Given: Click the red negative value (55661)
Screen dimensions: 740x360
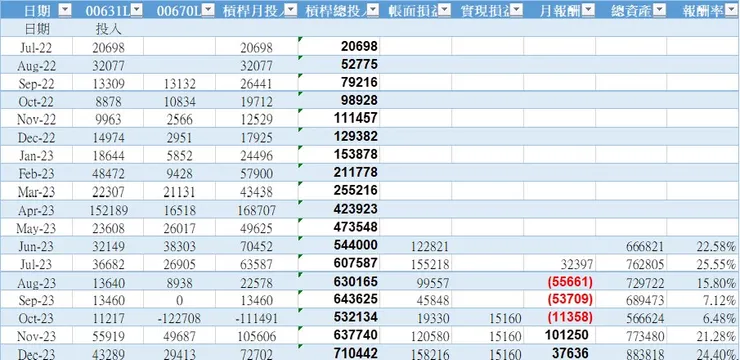Looking at the screenshot, I should point(560,282).
